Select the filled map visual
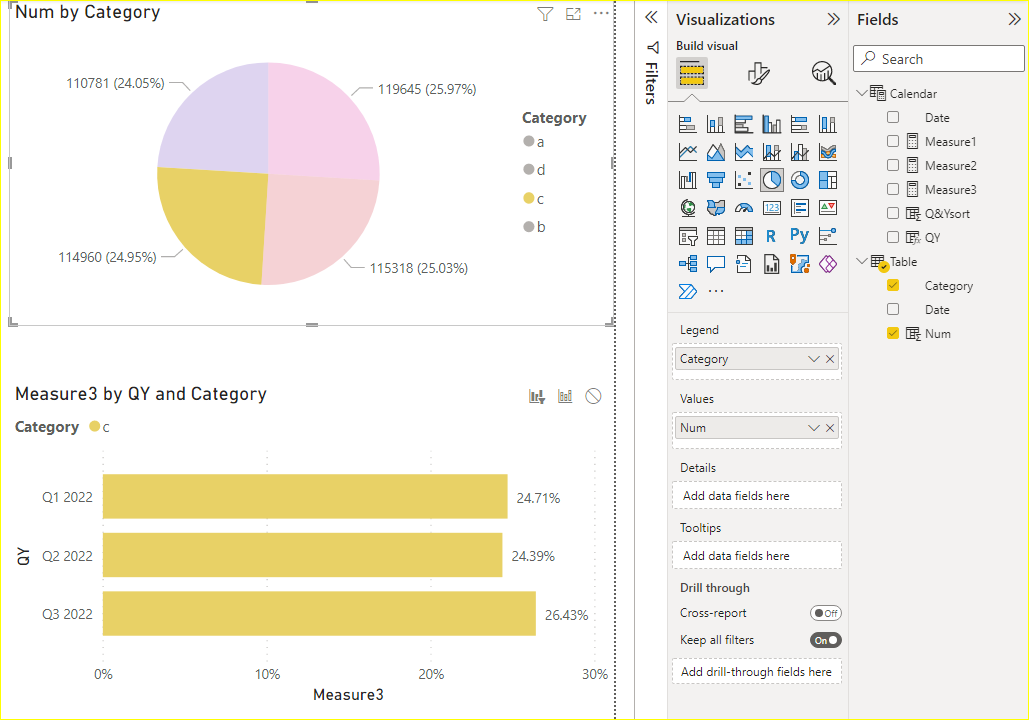1029x720 pixels. [x=715, y=208]
